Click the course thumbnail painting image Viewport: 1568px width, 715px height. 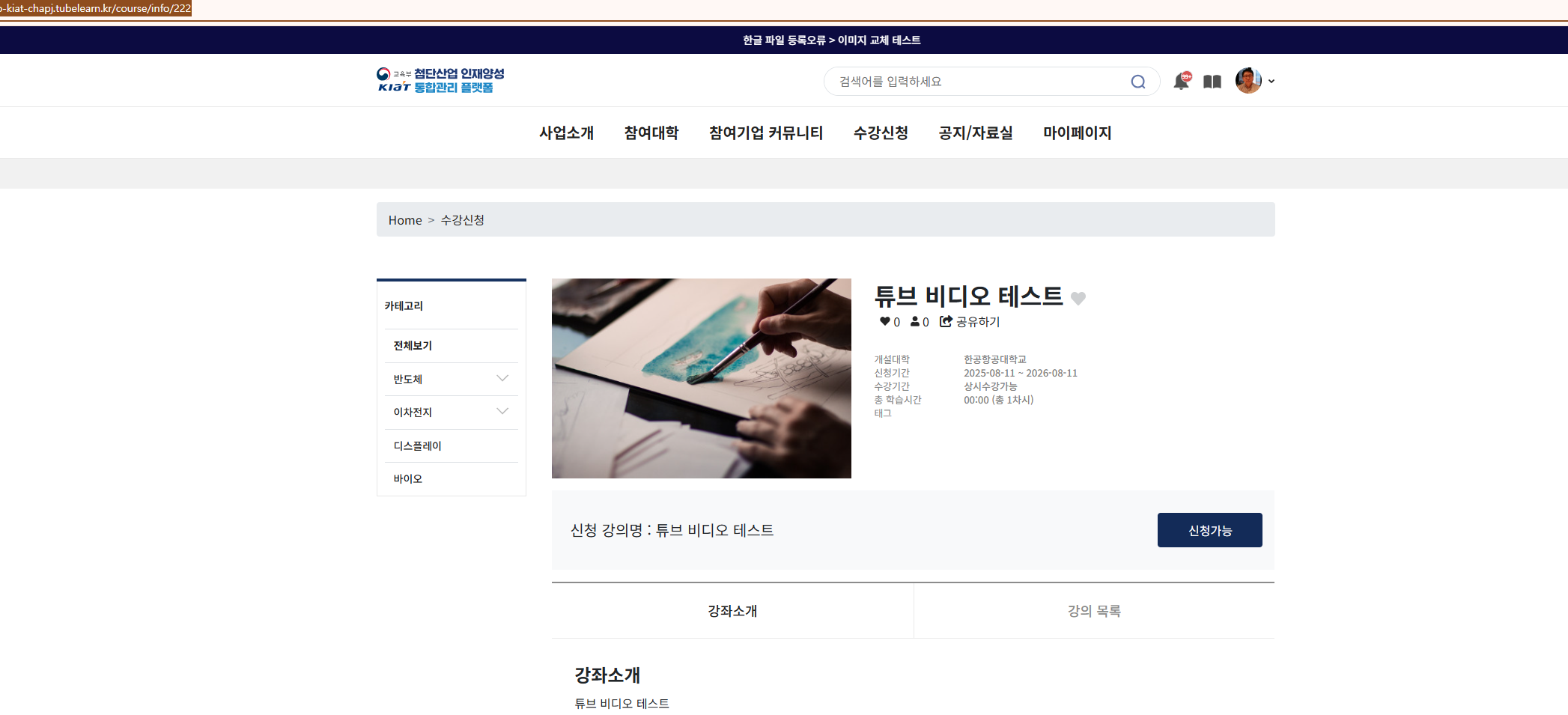click(x=701, y=378)
